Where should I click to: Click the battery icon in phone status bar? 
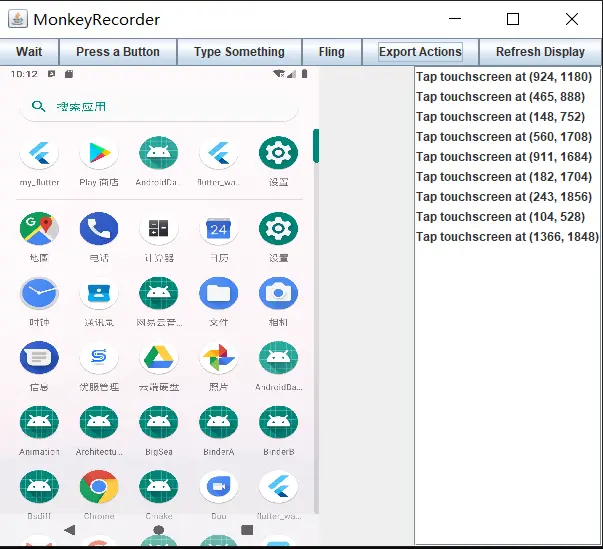coord(305,74)
